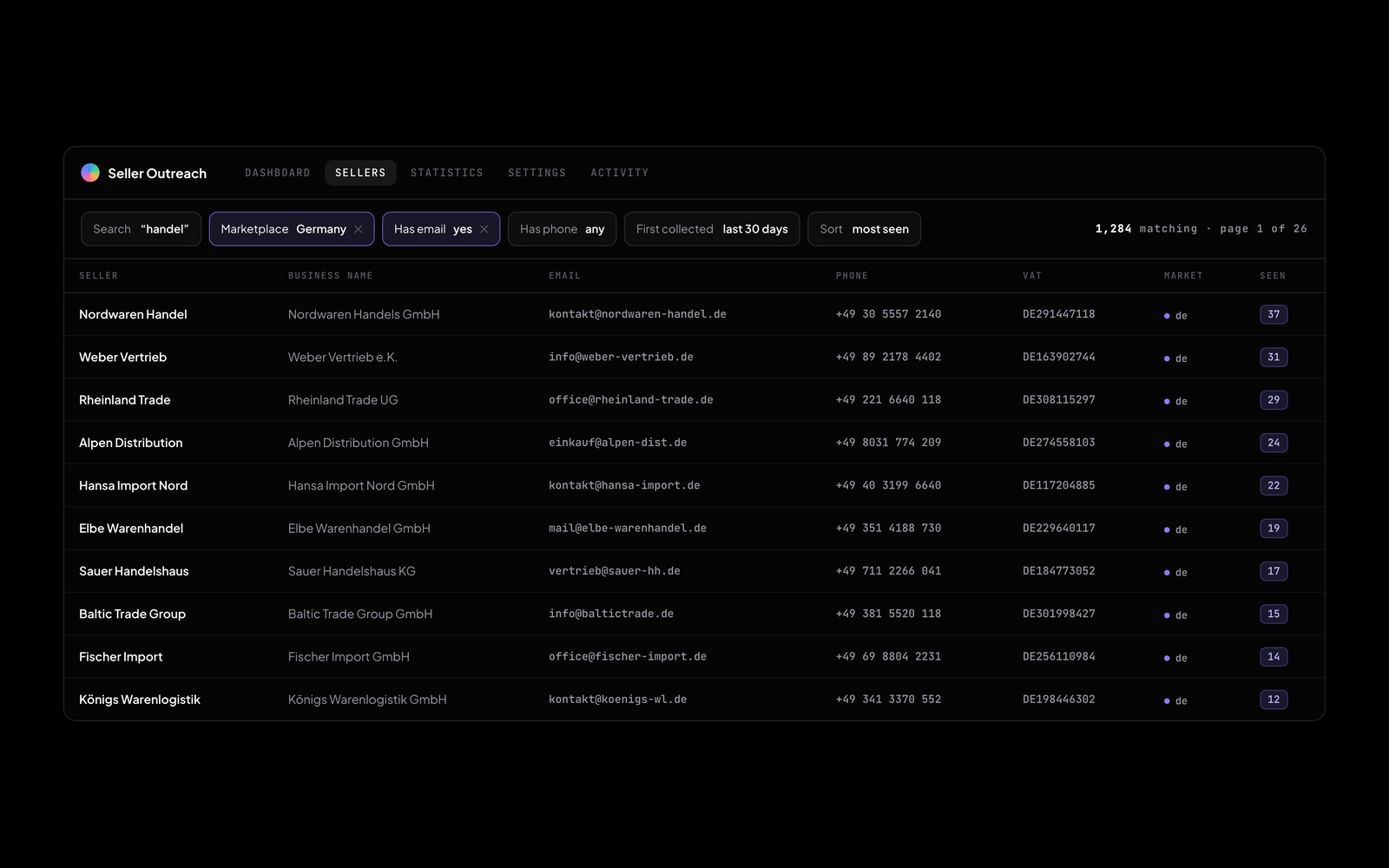The image size is (1389, 868).
Task: Click the seen count badge 37
Action: point(1274,314)
